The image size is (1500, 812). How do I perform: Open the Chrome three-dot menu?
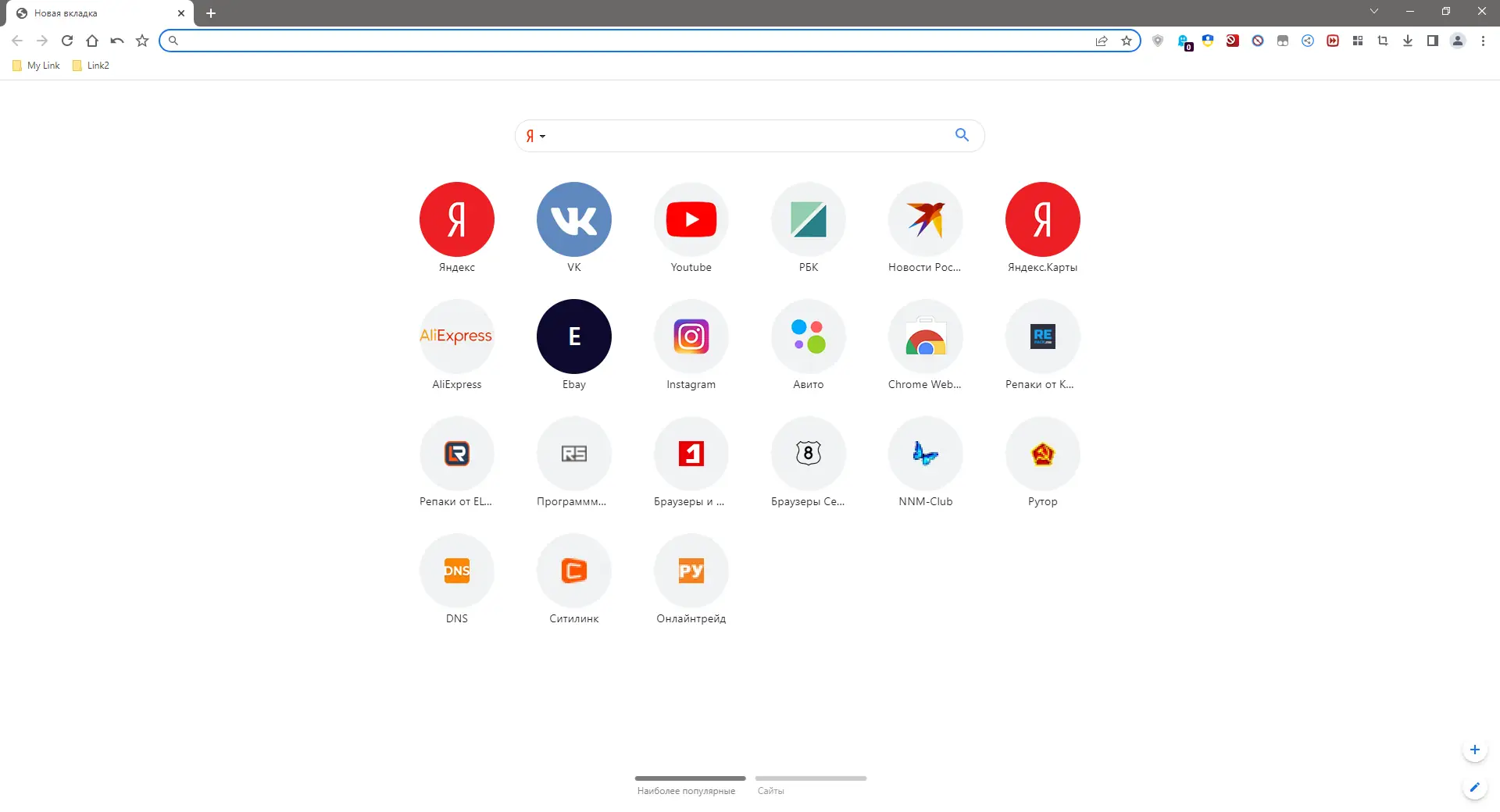coord(1483,41)
